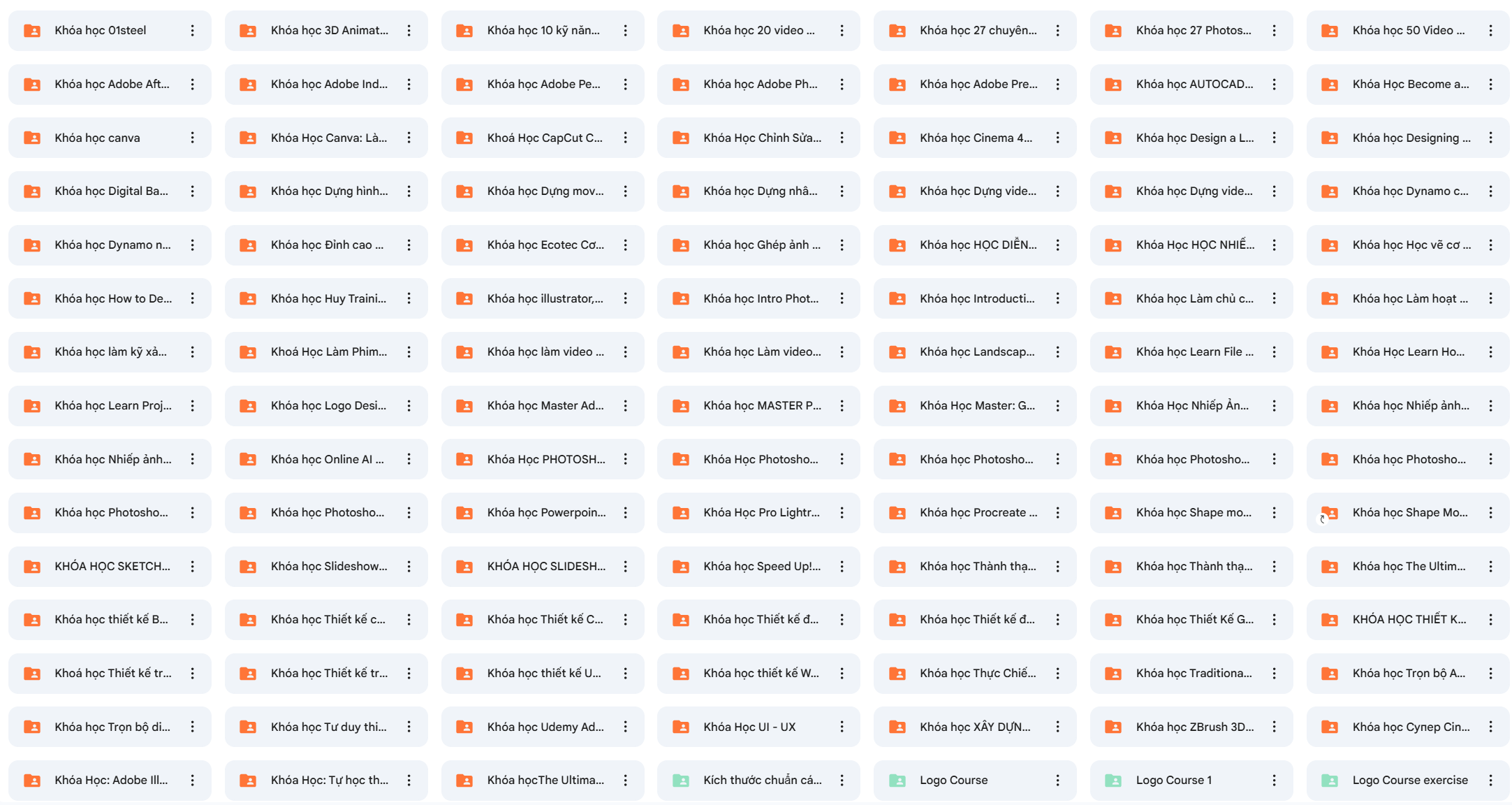Click the folder icon of Khóa Học UI - UX
Image resolution: width=1512 pixels, height=805 pixels.
tap(681, 727)
